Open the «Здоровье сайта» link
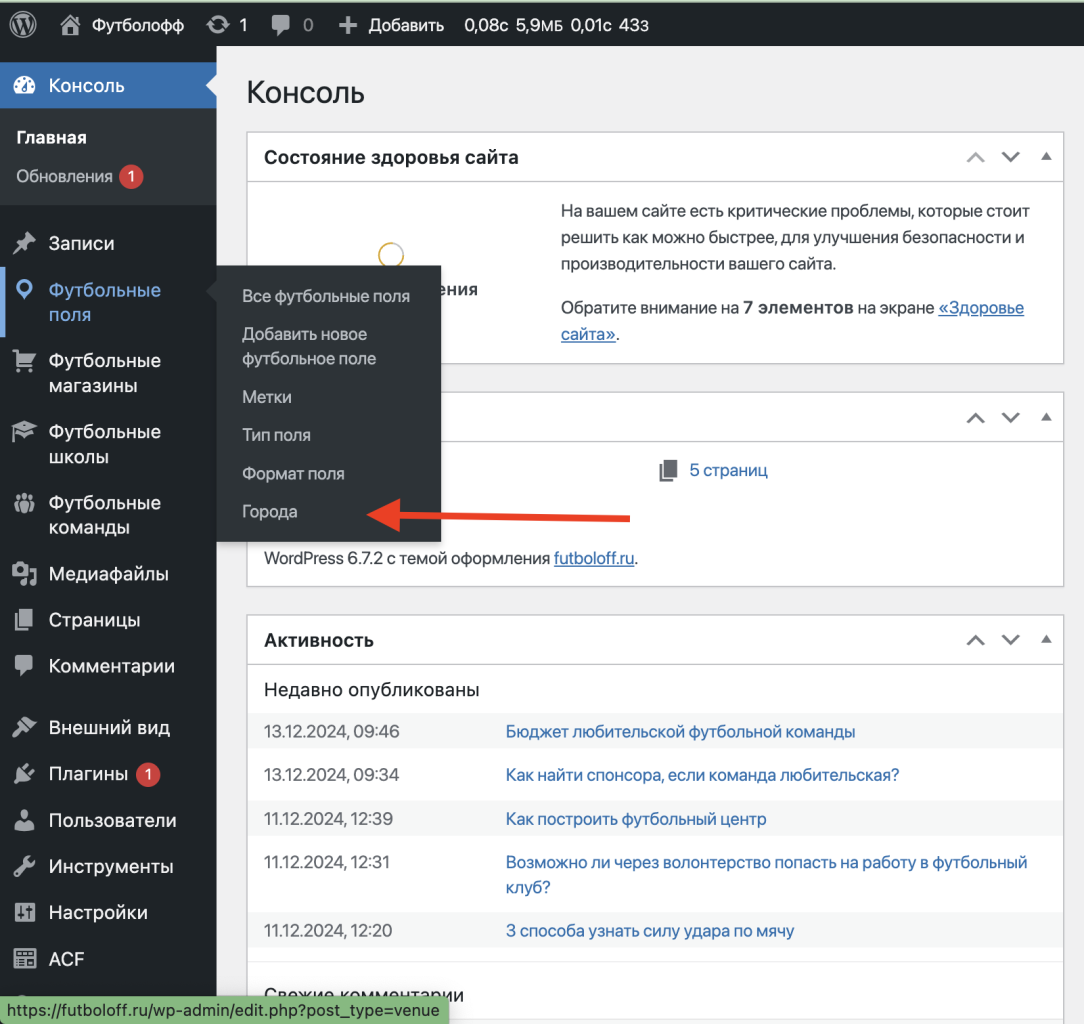1084x1024 pixels. click(980, 308)
